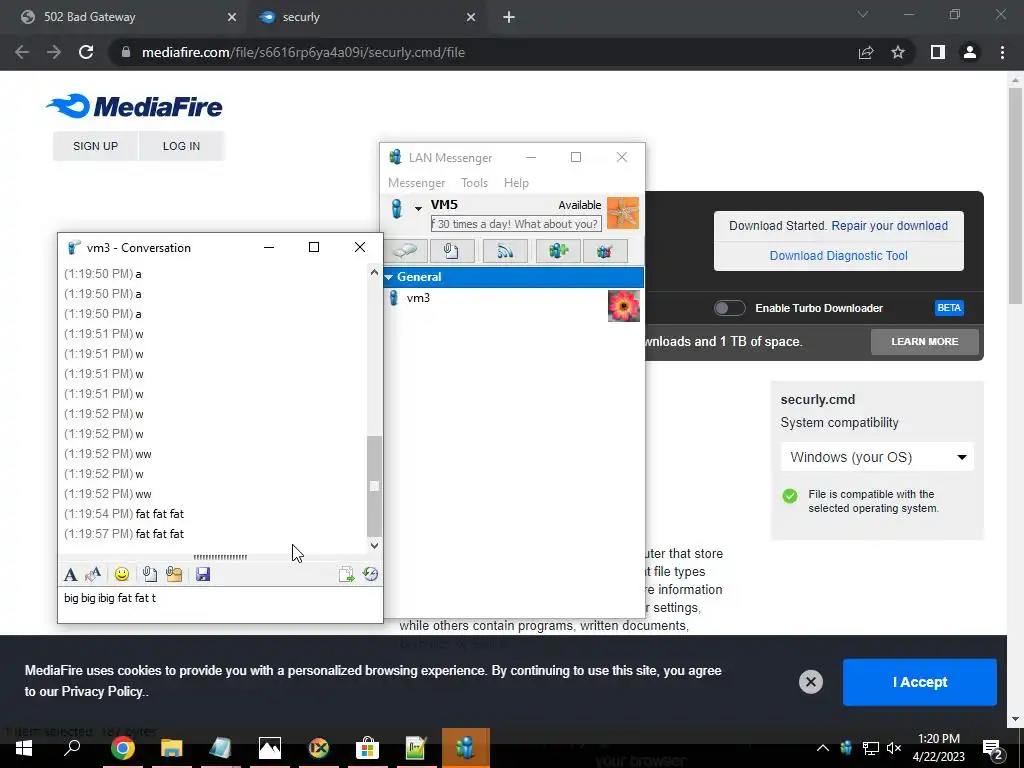The width and height of the screenshot is (1024, 768).
Task: Open File Explorer from the taskbar
Action: tap(172, 748)
